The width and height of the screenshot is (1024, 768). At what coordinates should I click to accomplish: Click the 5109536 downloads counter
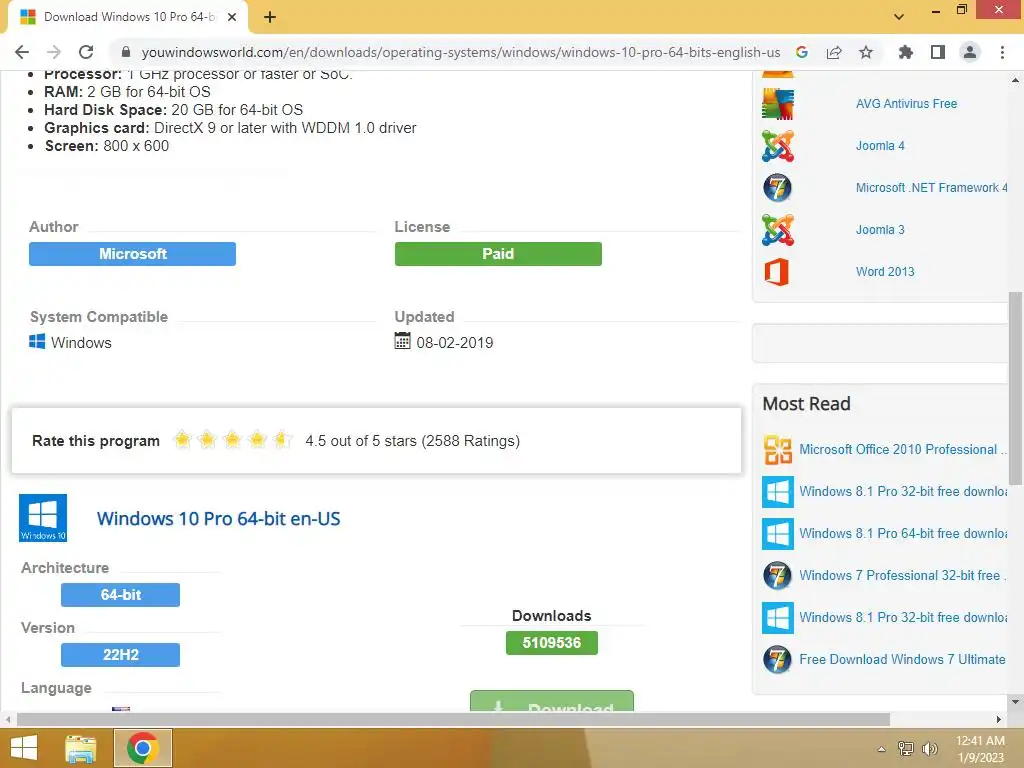pyautogui.click(x=552, y=643)
